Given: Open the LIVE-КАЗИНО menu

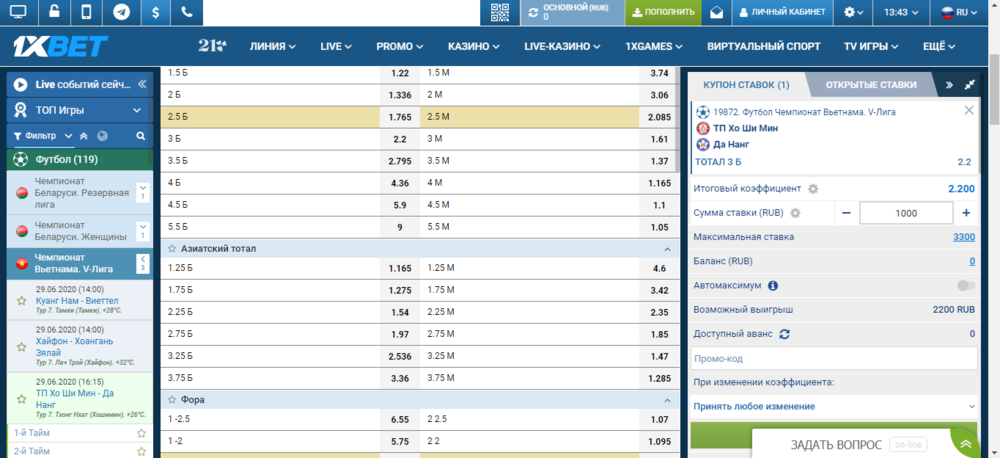Looking at the screenshot, I should pyautogui.click(x=561, y=46).
